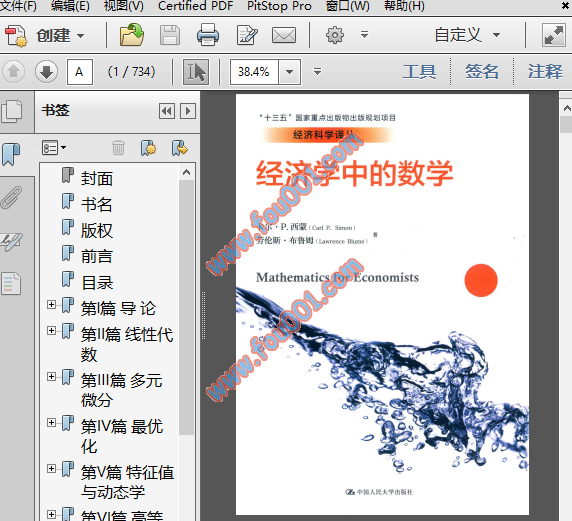This screenshot has height=521, width=572.
Task: Jump to the 版权 bookmark
Action: 97,231
